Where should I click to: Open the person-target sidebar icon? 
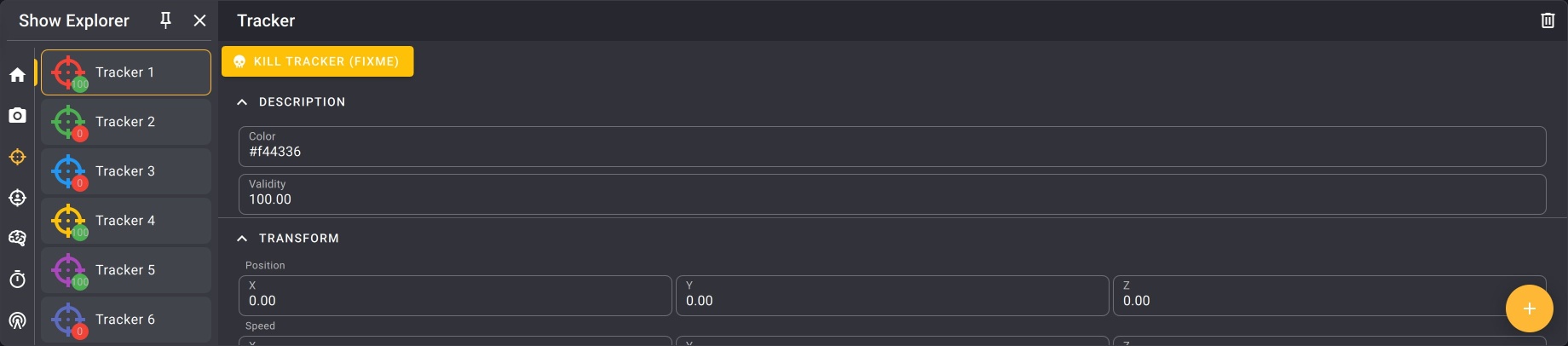pos(17,198)
